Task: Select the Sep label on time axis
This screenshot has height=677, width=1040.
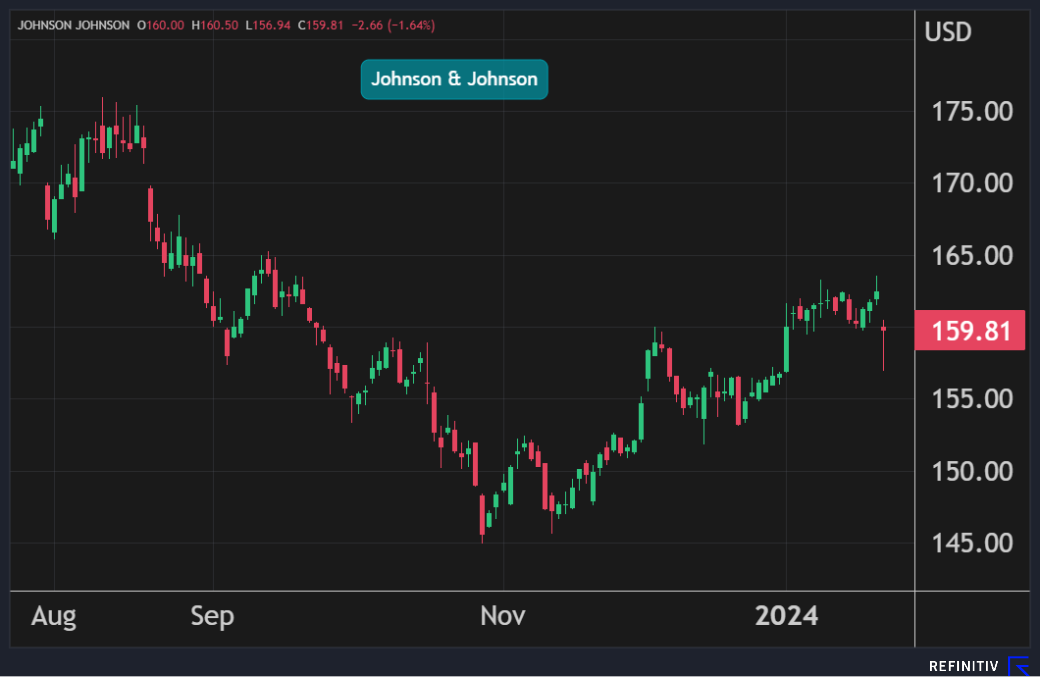Action: pyautogui.click(x=212, y=616)
